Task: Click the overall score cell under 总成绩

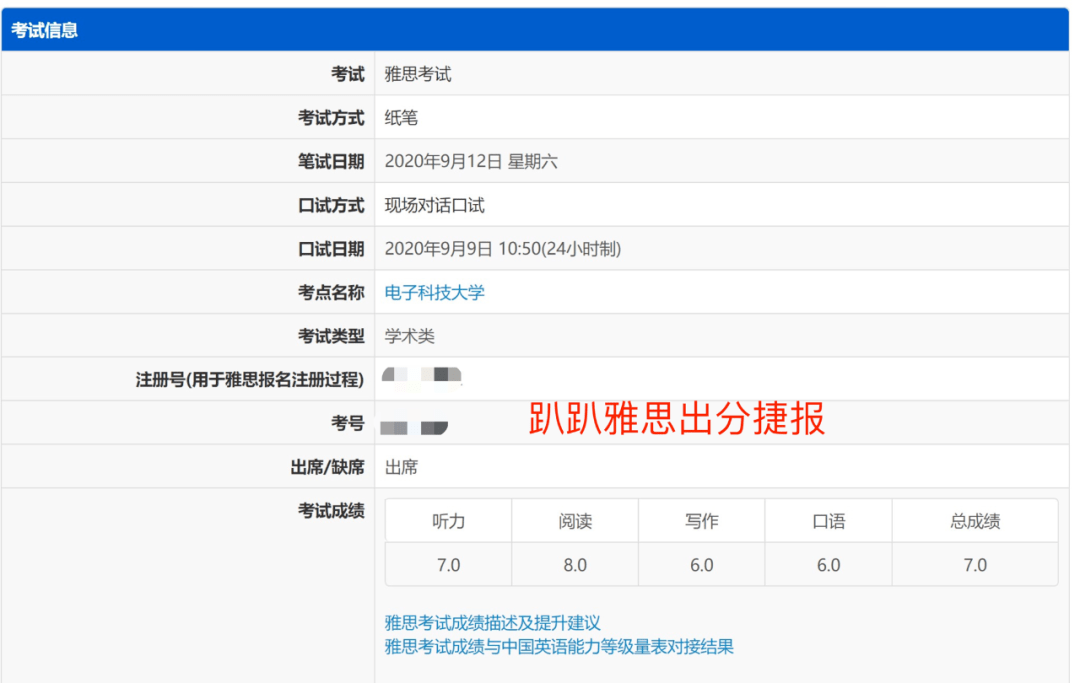Action: coord(975,565)
